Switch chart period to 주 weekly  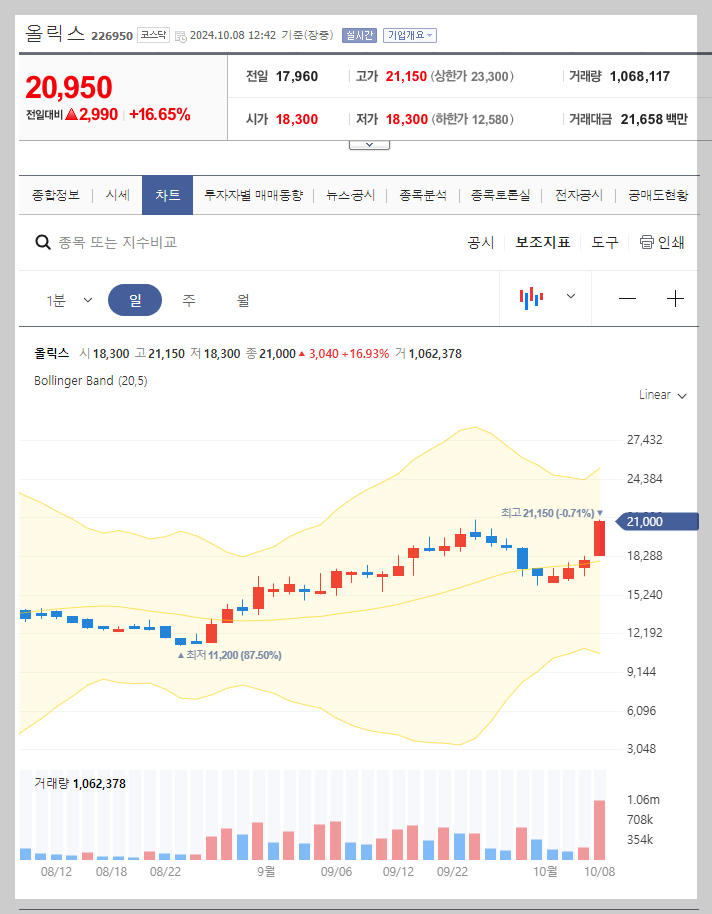pyautogui.click(x=188, y=300)
